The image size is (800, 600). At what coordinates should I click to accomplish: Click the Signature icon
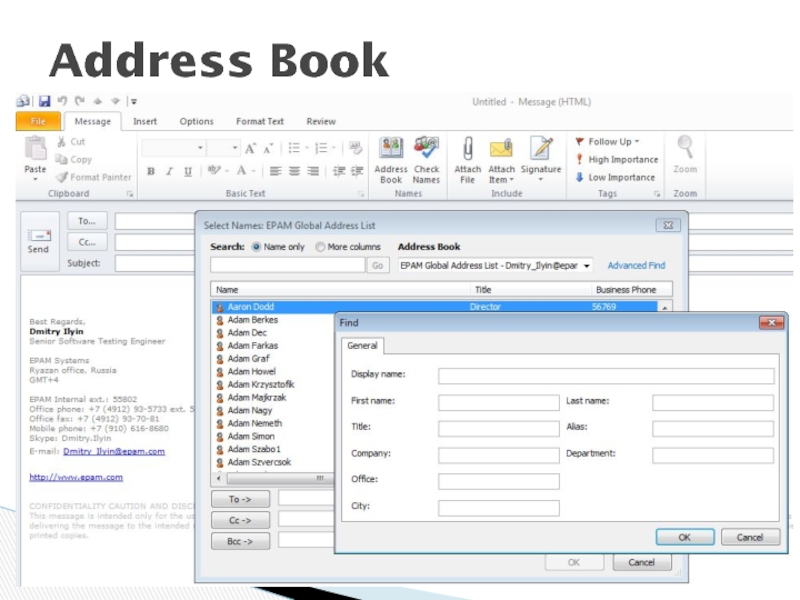pos(541,150)
